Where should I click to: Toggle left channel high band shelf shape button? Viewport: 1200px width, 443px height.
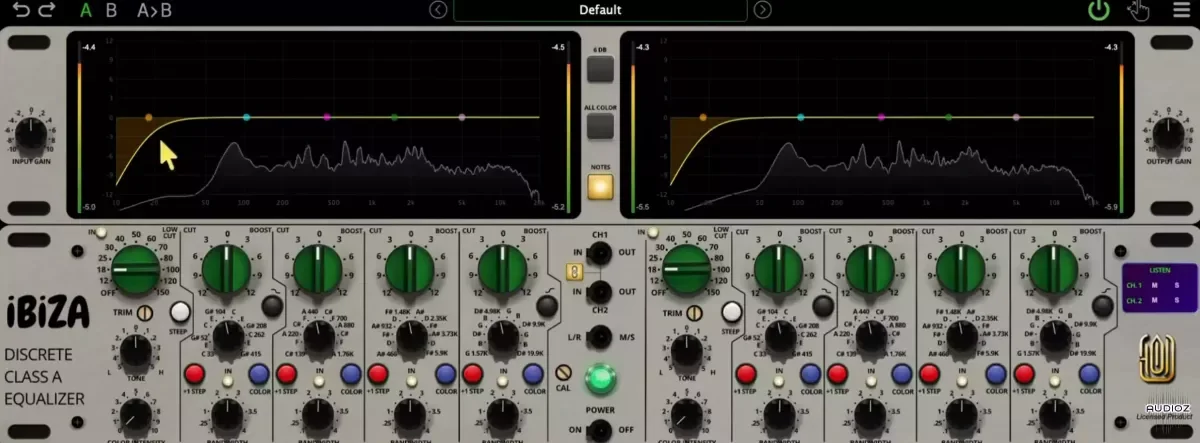click(546, 306)
